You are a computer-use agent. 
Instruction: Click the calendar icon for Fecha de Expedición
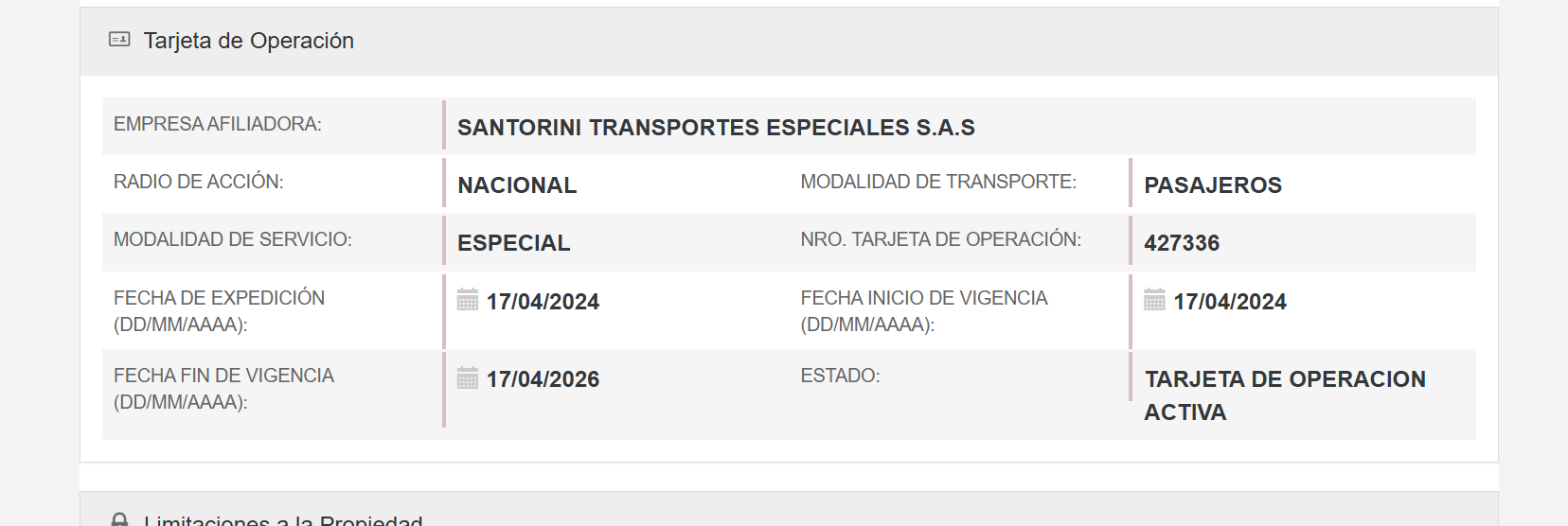[x=468, y=301]
